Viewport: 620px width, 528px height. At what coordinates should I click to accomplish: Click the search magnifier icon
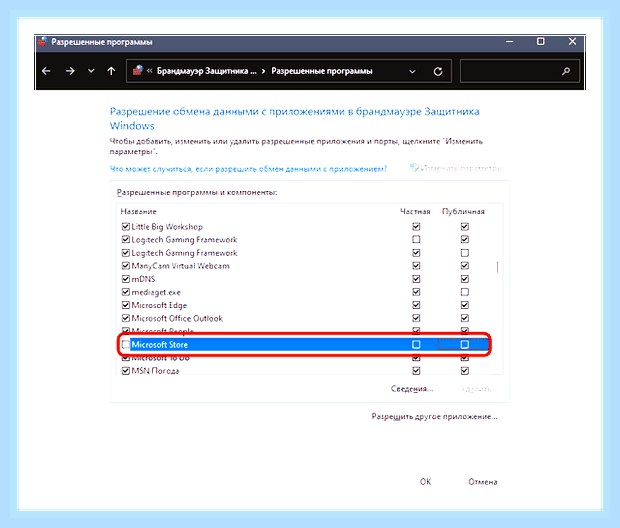[x=566, y=71]
